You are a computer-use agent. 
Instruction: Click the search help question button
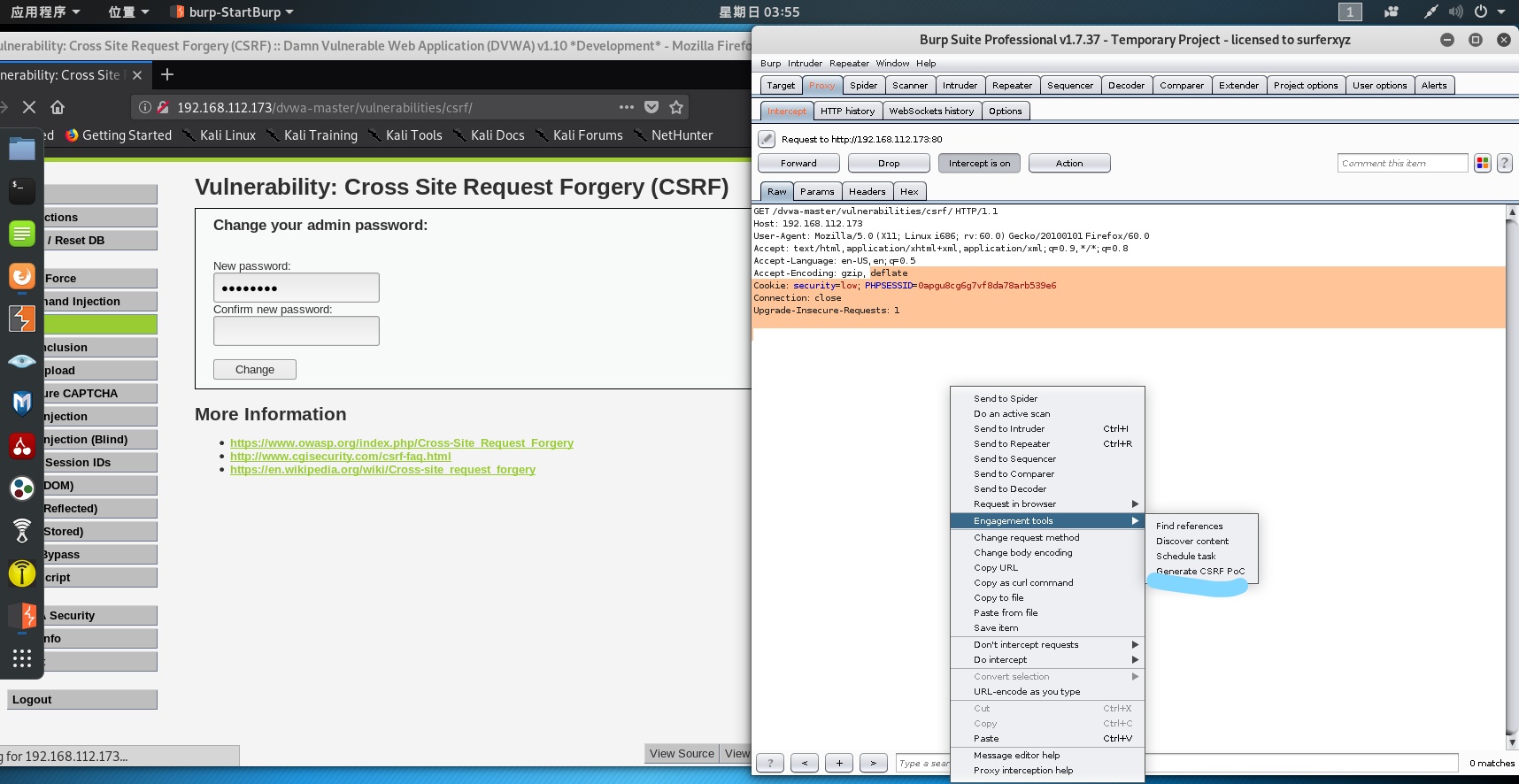(x=770, y=763)
